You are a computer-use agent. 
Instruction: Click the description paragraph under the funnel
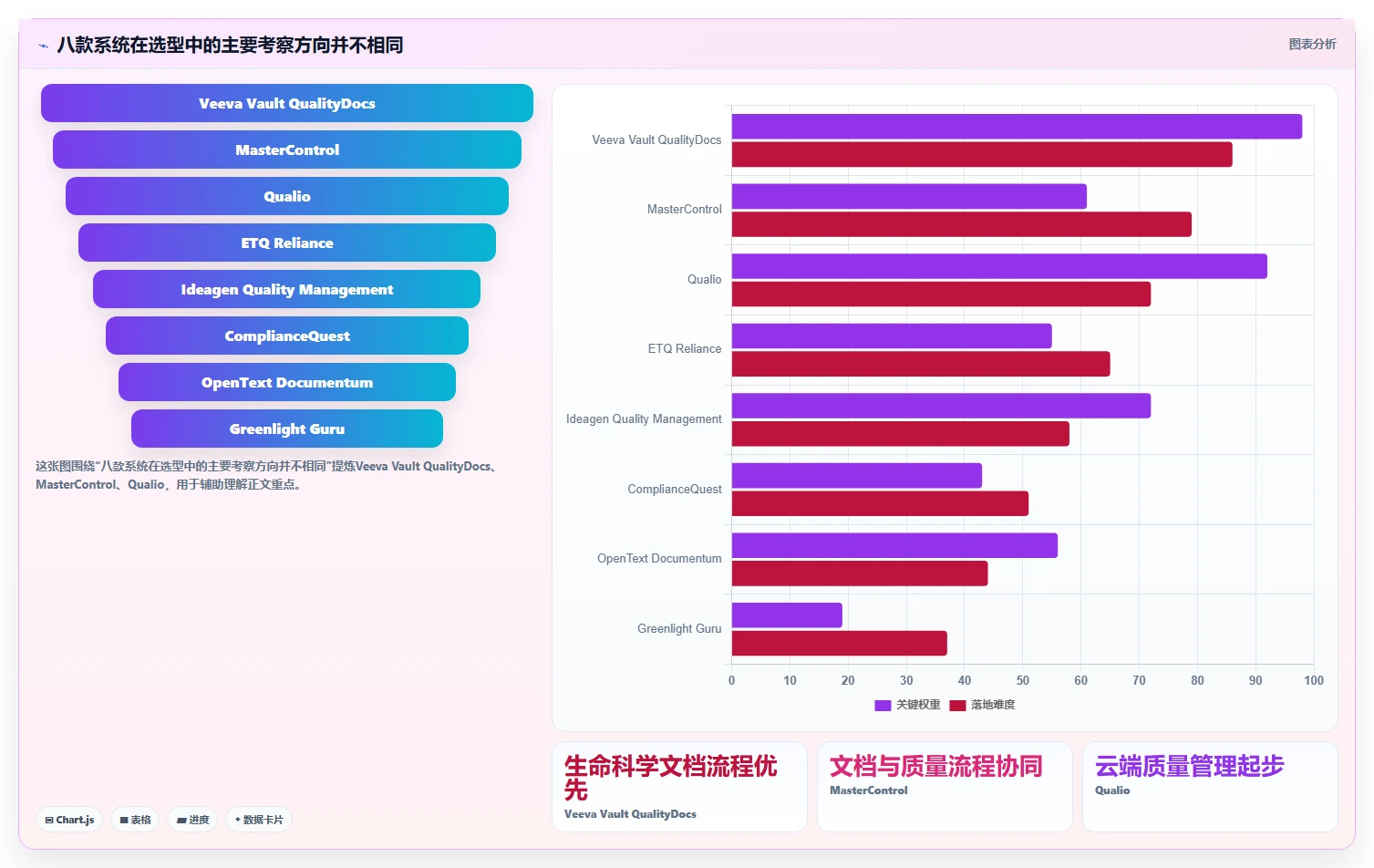[267, 475]
